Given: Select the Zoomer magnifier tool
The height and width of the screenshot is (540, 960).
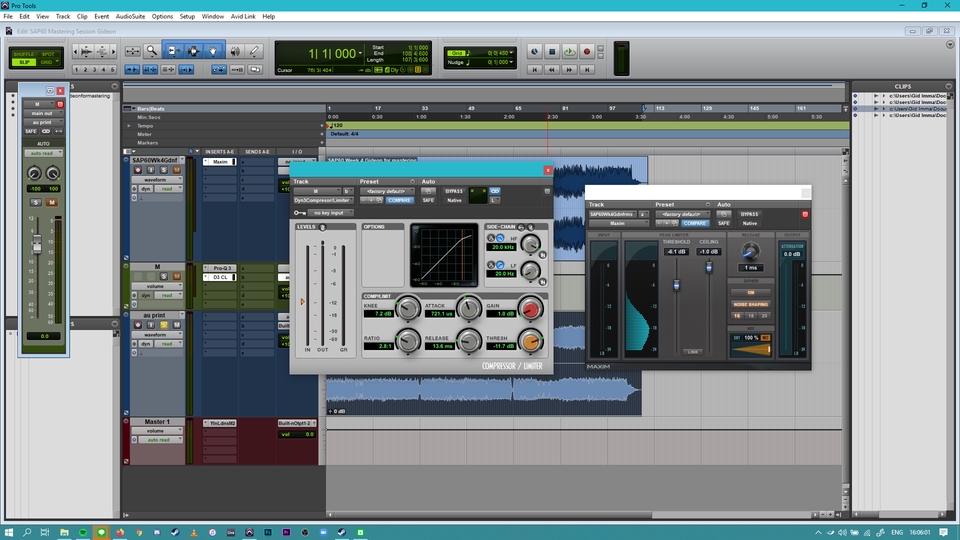Looking at the screenshot, I should 151,51.
